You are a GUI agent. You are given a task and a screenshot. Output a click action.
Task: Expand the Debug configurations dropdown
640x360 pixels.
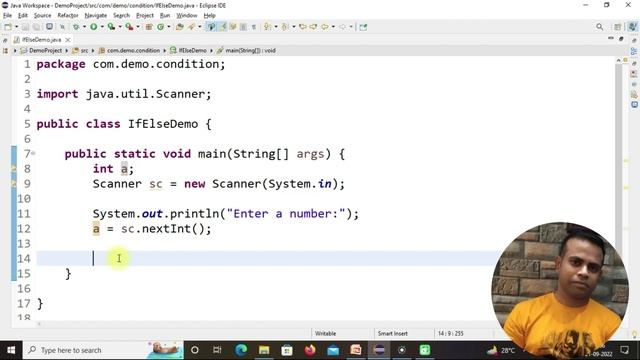click(84, 27)
